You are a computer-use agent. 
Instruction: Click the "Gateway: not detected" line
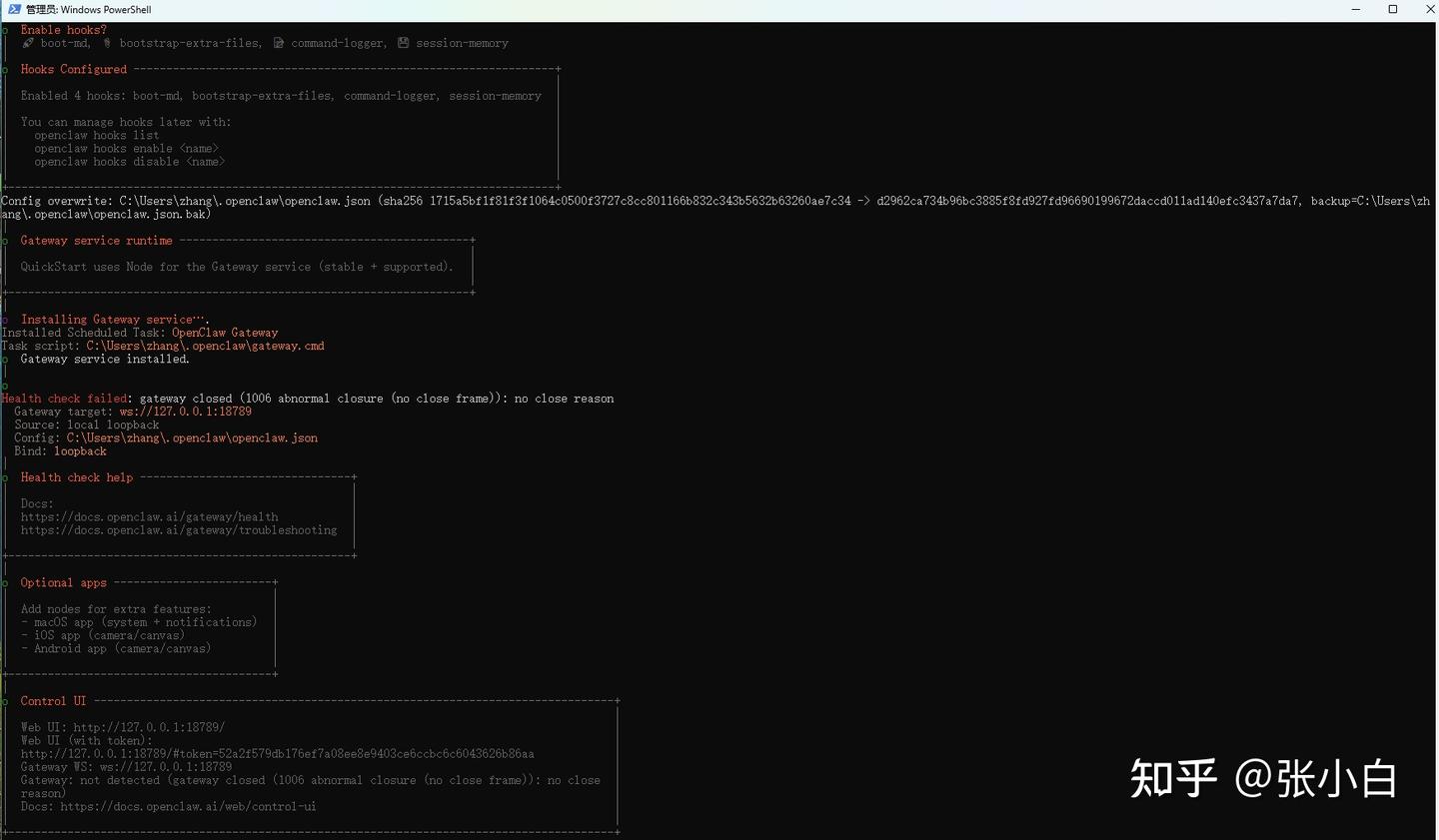[311, 787]
